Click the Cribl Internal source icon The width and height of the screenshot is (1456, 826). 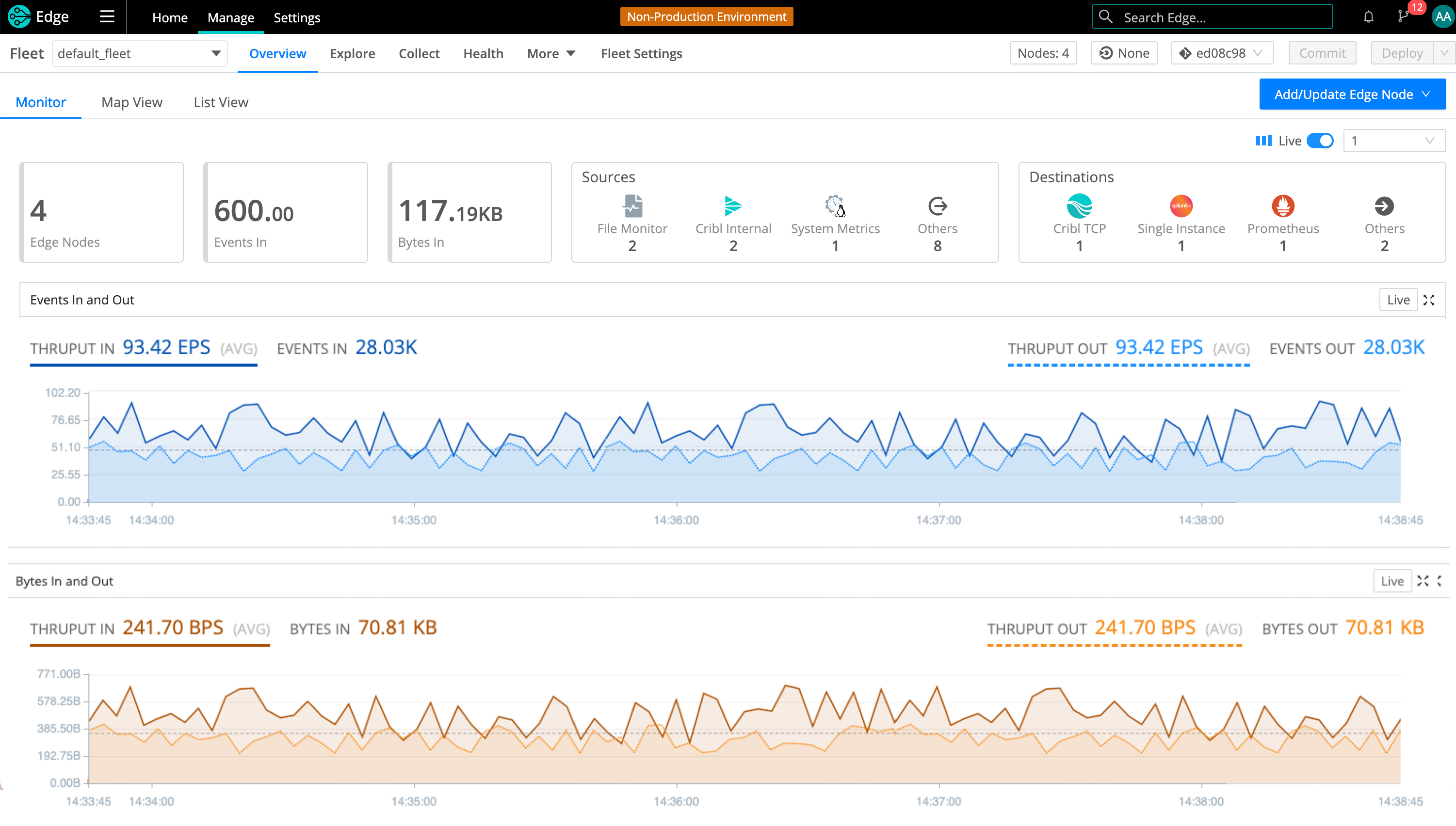point(733,206)
